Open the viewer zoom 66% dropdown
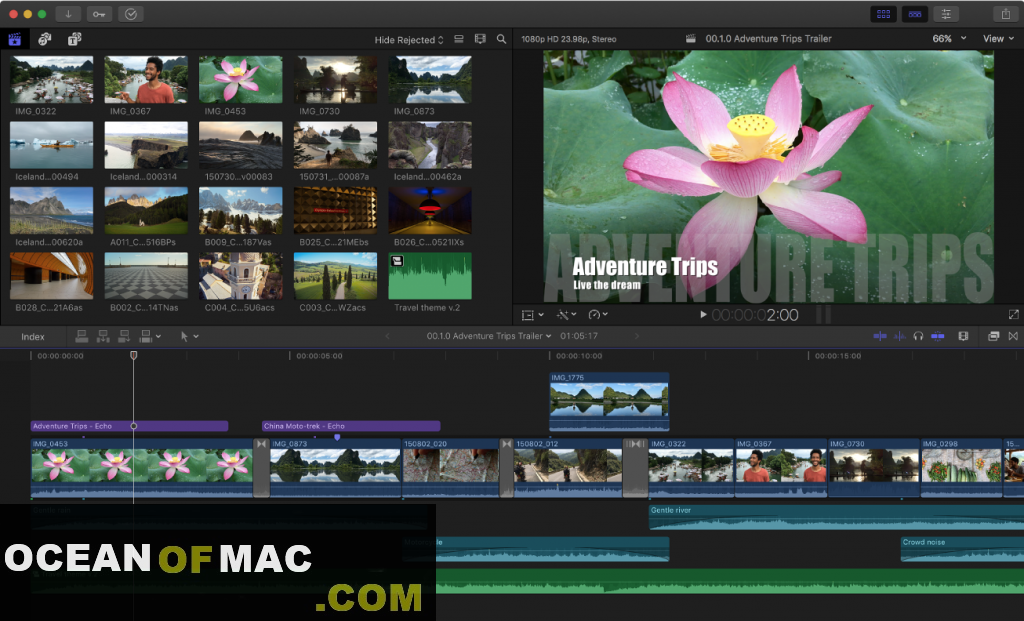The image size is (1024, 621). pyautogui.click(x=949, y=39)
